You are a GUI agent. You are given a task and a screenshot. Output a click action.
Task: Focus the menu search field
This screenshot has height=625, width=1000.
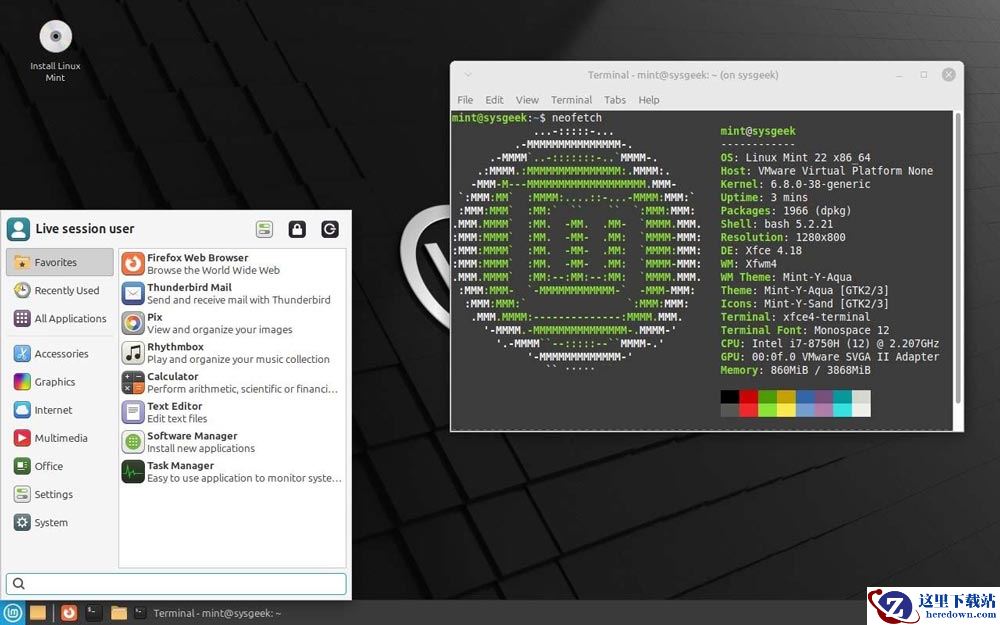(x=176, y=583)
